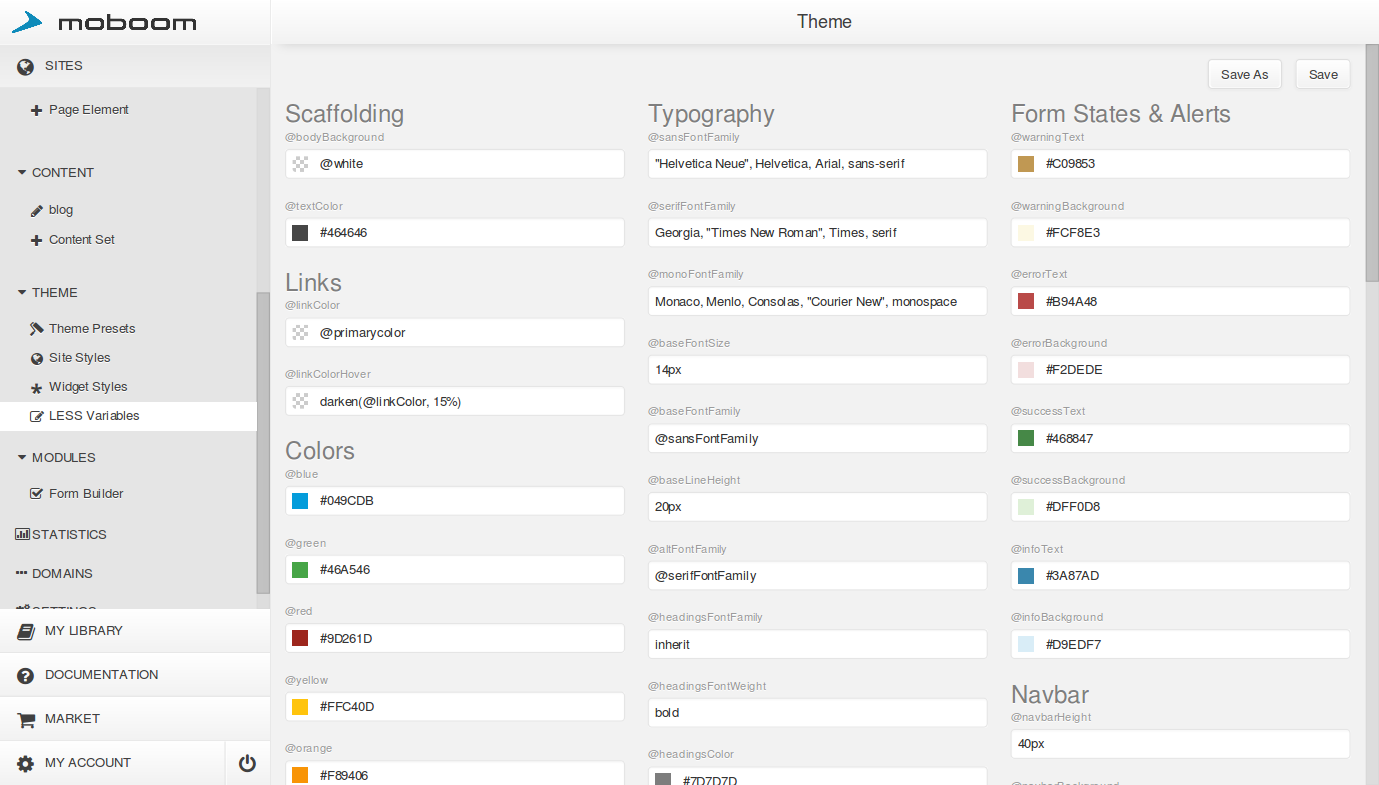
Task: Click the My Library book icon
Action: click(x=26, y=631)
